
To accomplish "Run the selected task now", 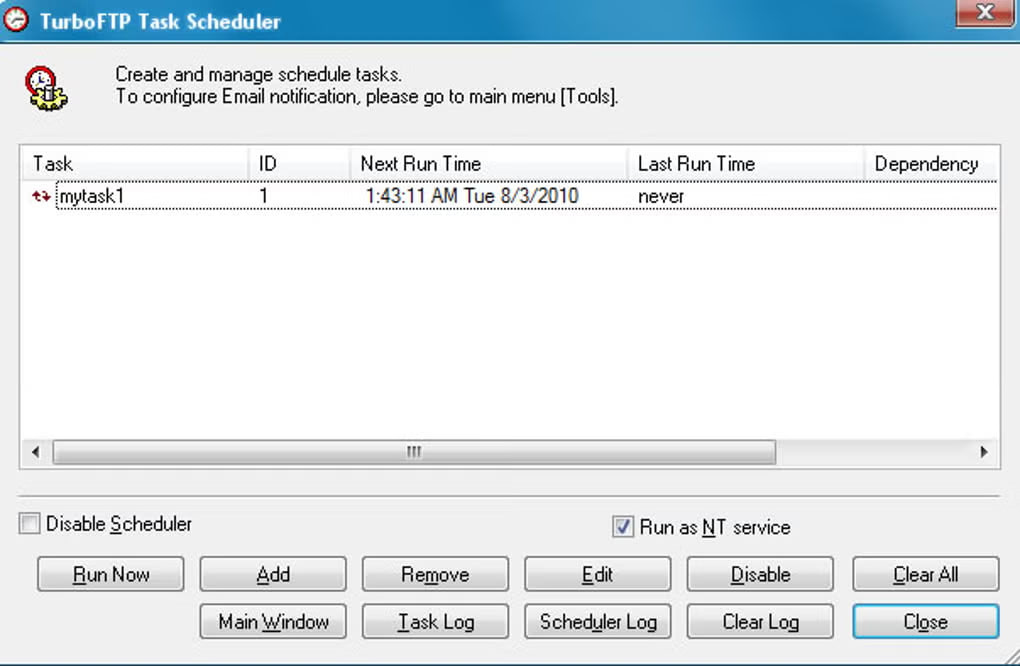I will coord(111,574).
